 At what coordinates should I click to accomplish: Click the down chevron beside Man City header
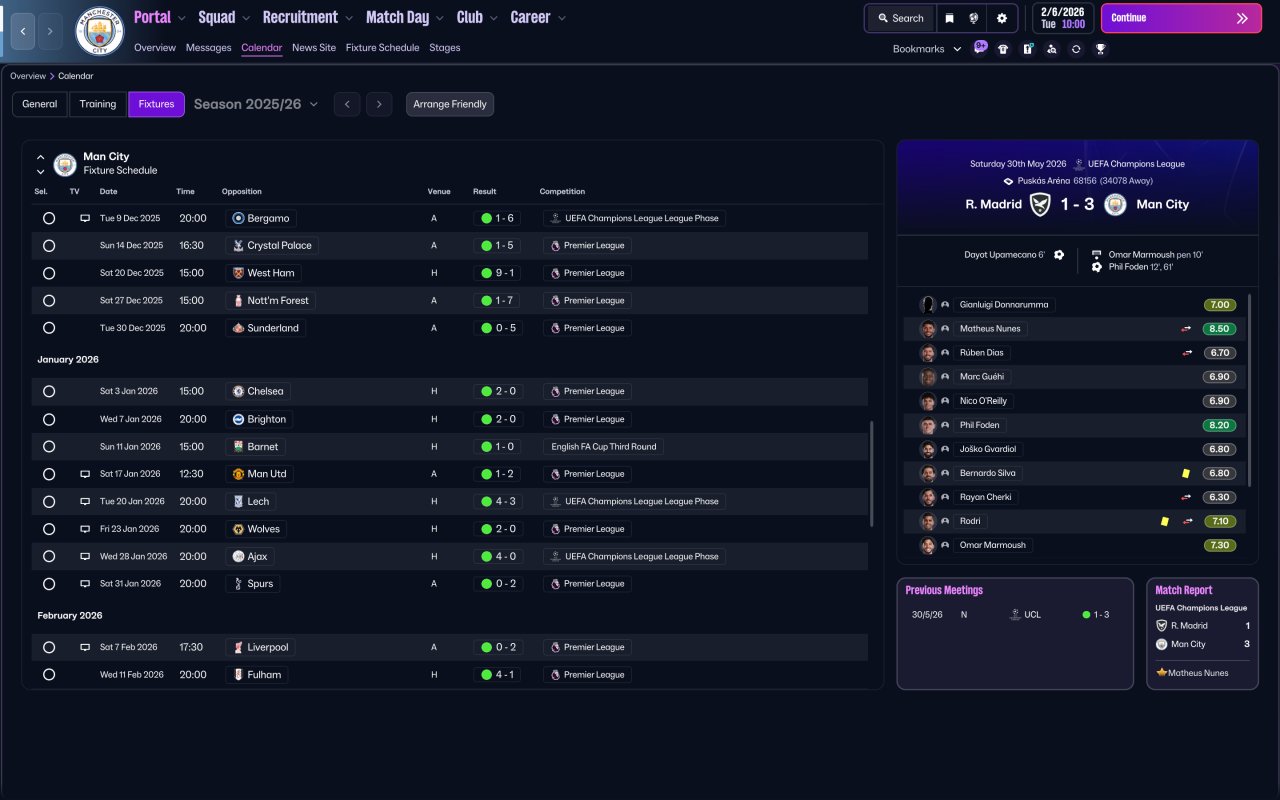click(x=41, y=172)
